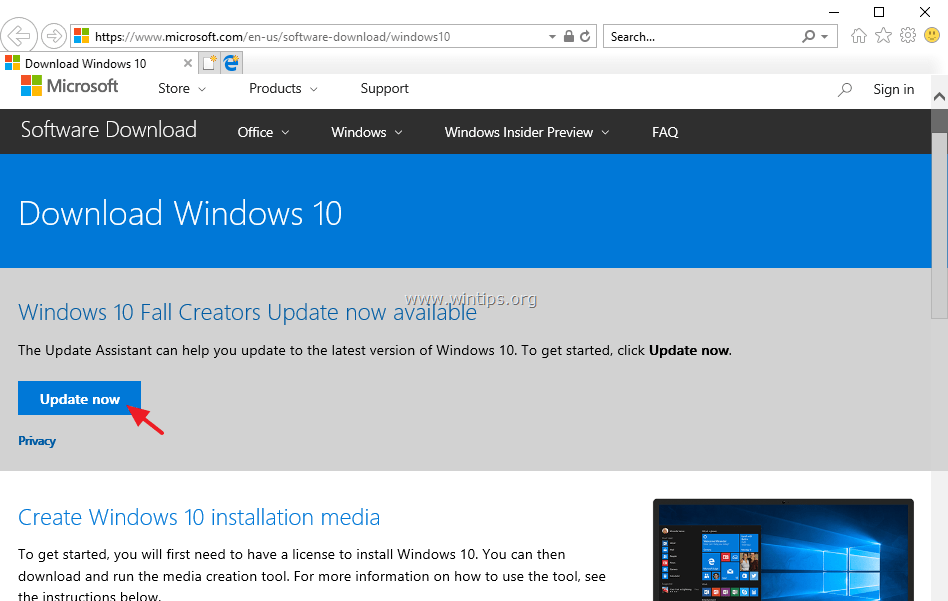The width and height of the screenshot is (948, 601).
Task: Open Favorites star icon
Action: coord(883,36)
